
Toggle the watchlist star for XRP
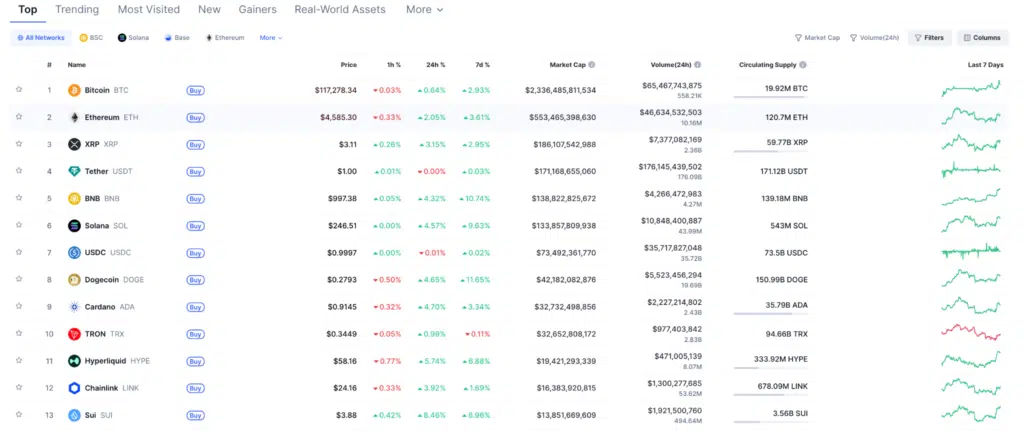19,144
